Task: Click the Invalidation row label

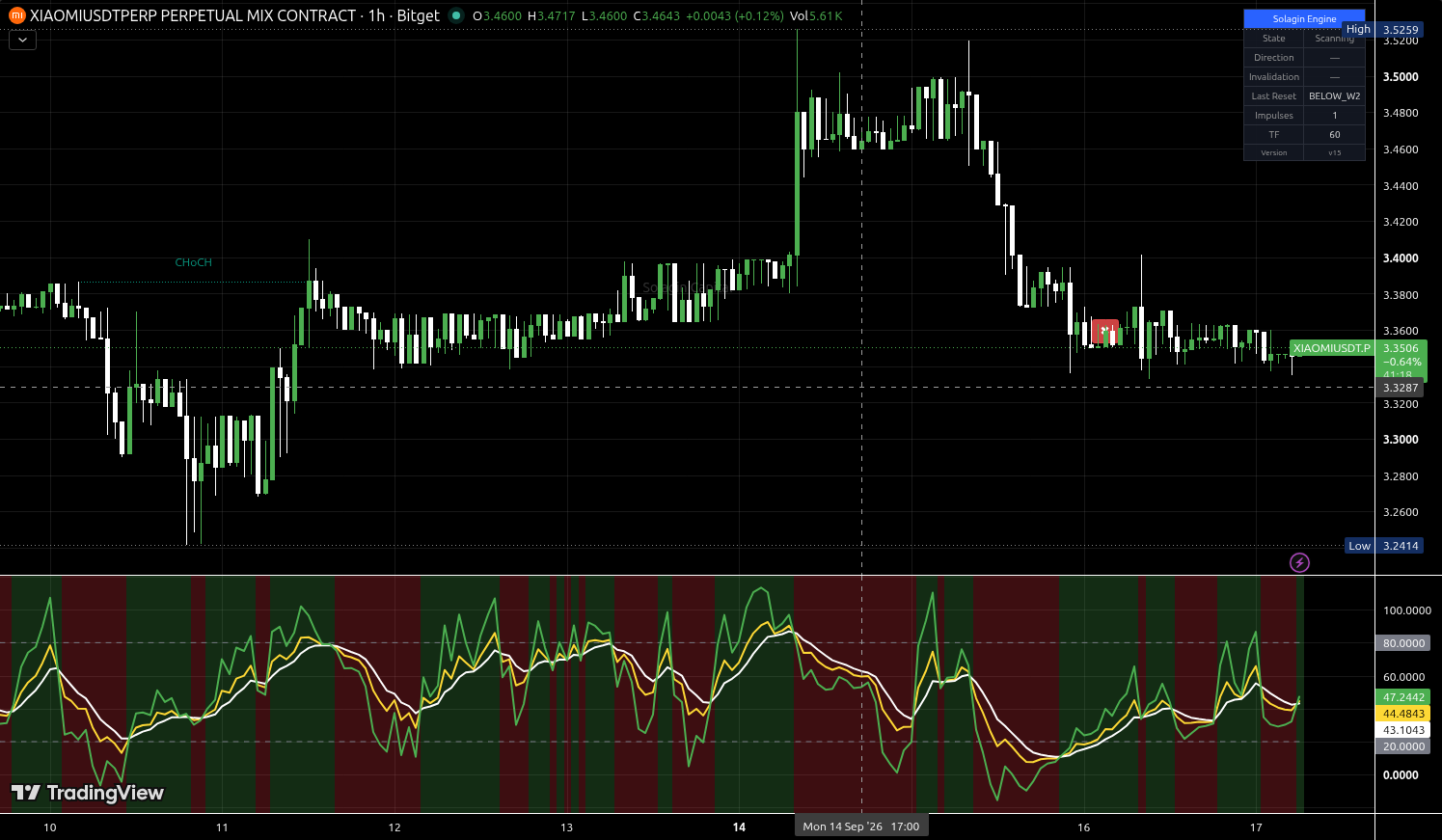Action: [x=1274, y=77]
